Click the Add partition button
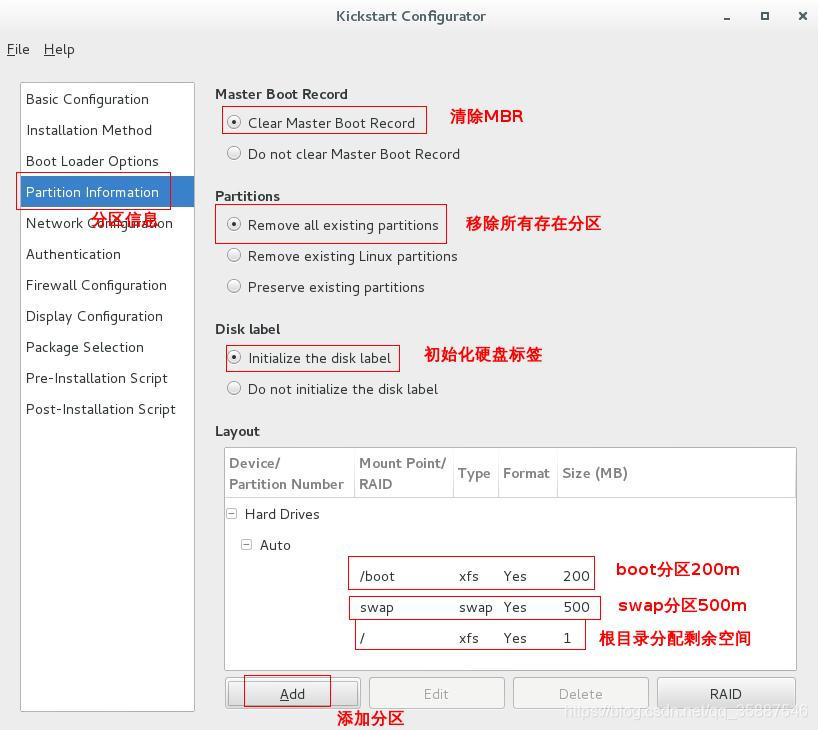818x730 pixels. tap(292, 693)
